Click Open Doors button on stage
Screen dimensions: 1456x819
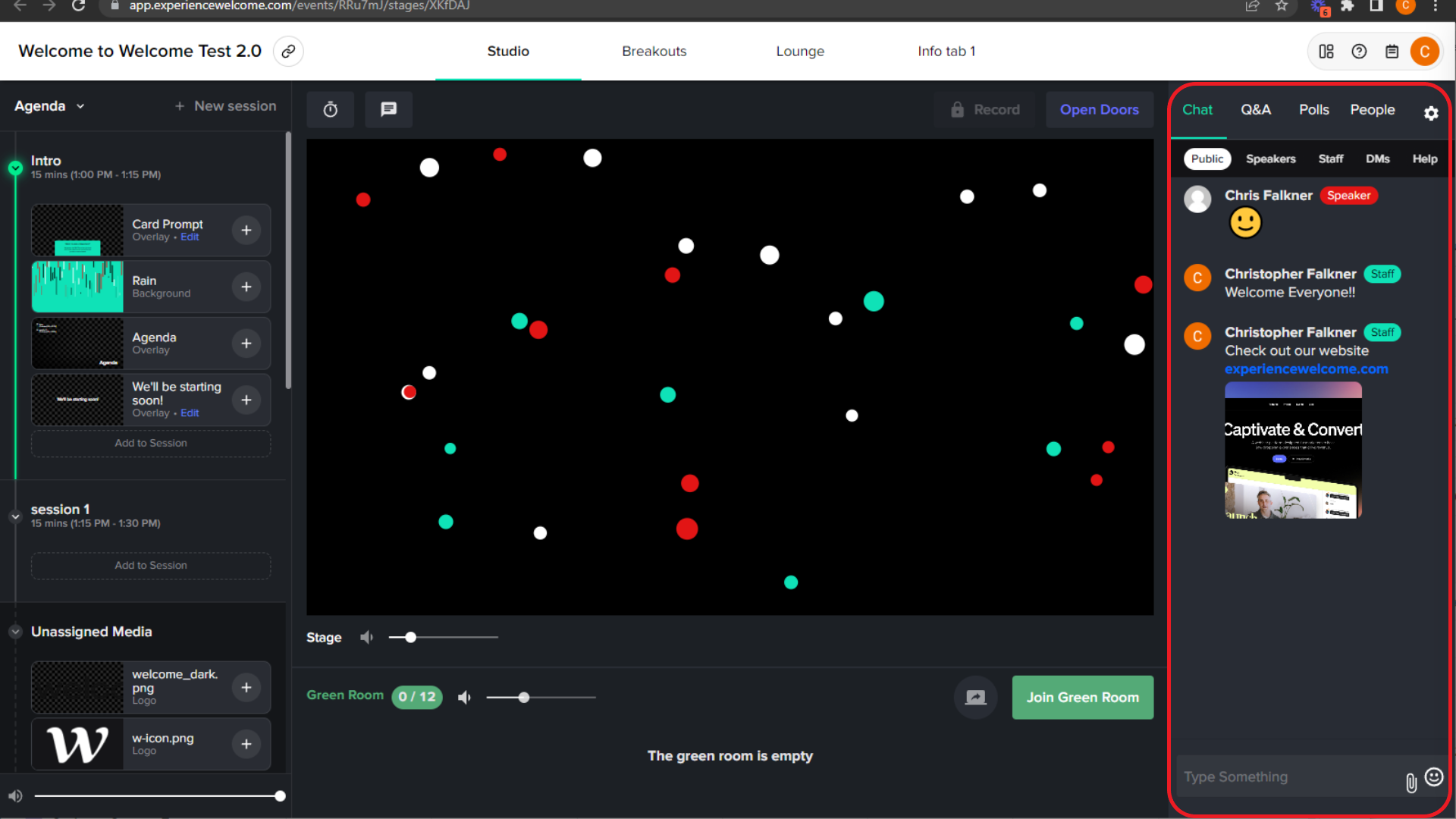(1099, 109)
